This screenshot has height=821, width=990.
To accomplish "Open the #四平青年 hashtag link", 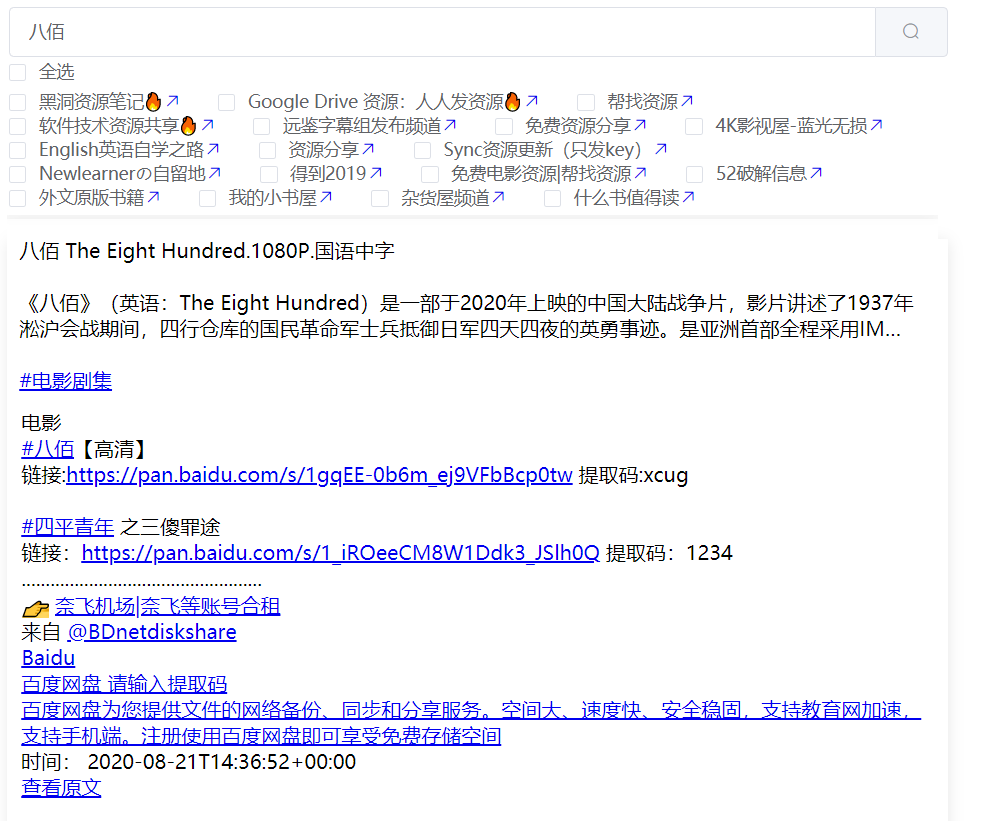I will click(x=68, y=527).
